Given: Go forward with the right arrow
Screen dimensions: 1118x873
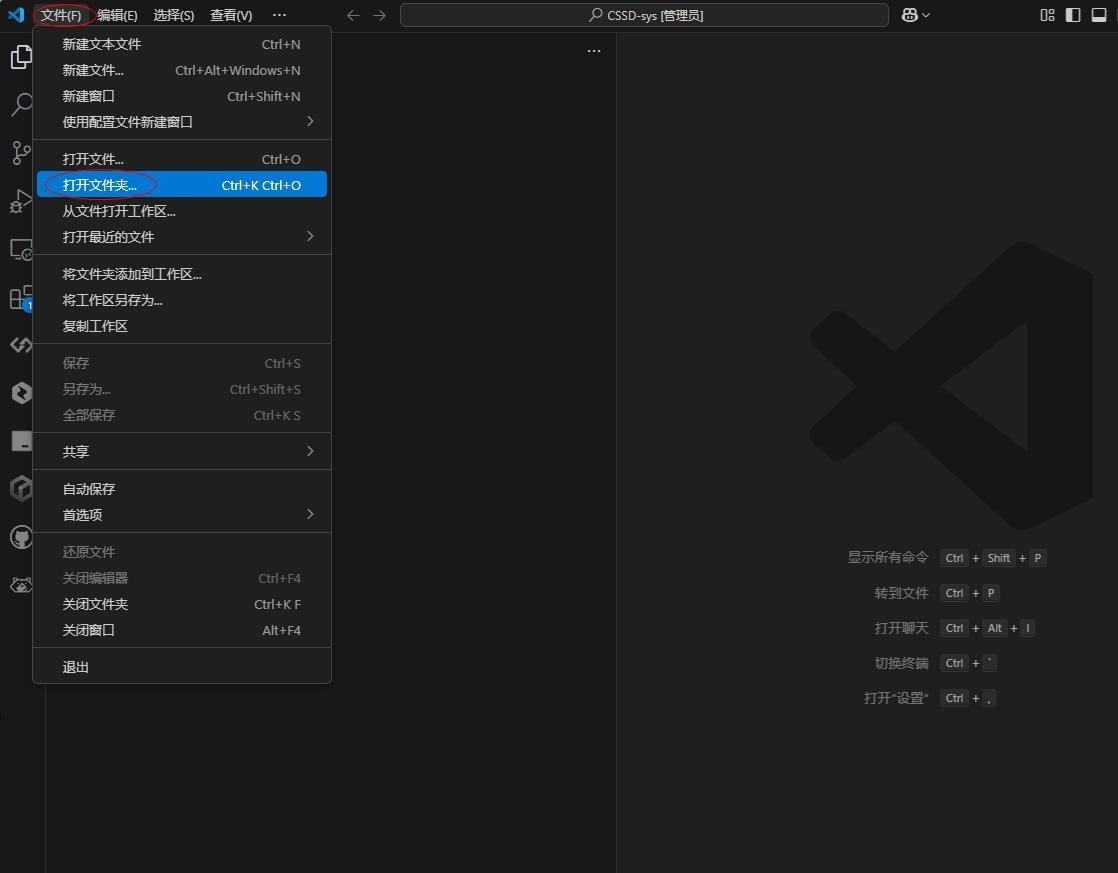Looking at the screenshot, I should [x=379, y=15].
